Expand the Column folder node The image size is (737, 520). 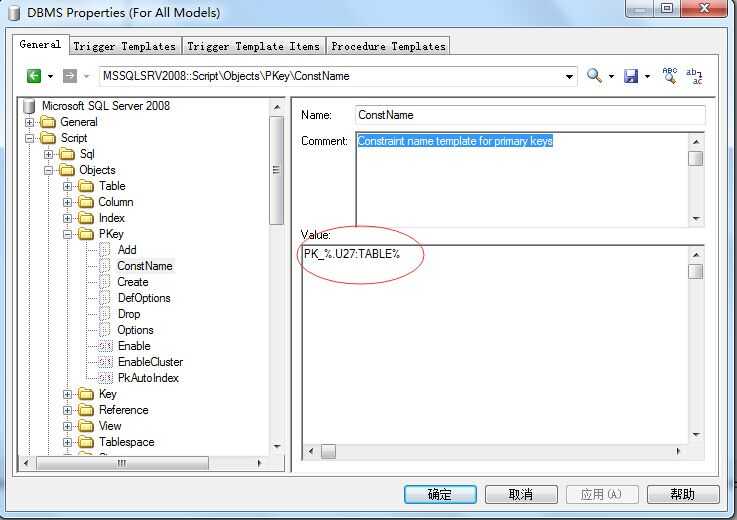pos(67,202)
